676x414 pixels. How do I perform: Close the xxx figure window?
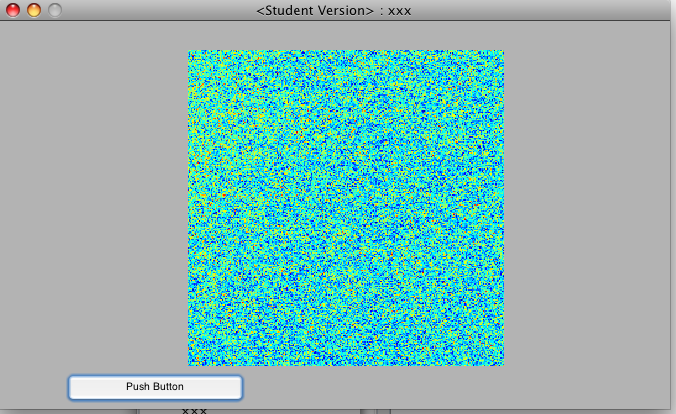coord(13,11)
